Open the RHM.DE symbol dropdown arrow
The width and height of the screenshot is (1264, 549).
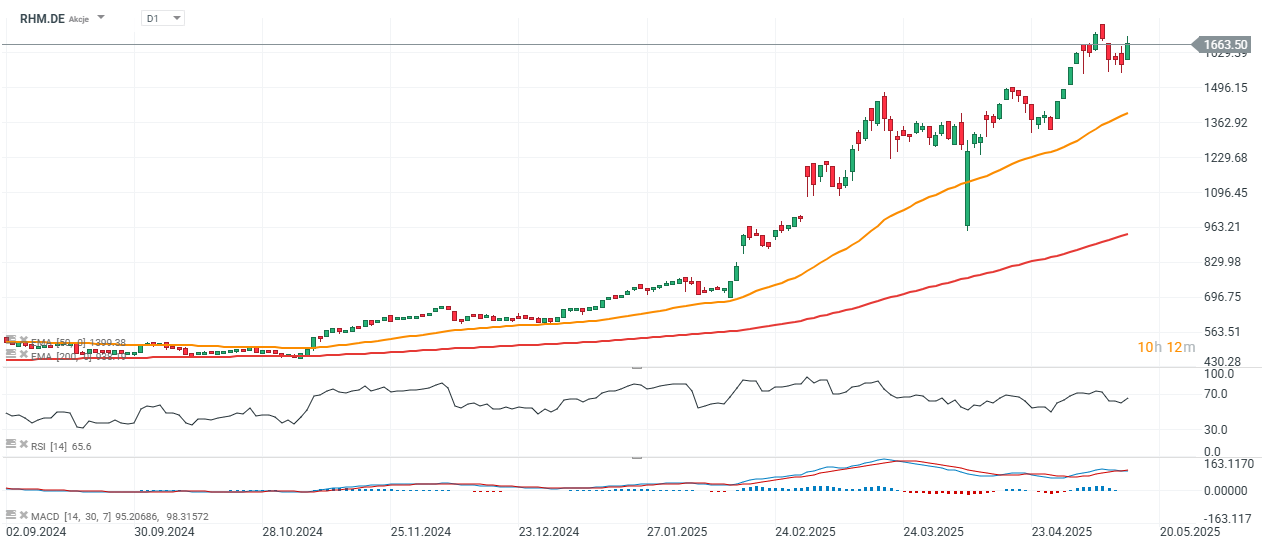tap(101, 18)
